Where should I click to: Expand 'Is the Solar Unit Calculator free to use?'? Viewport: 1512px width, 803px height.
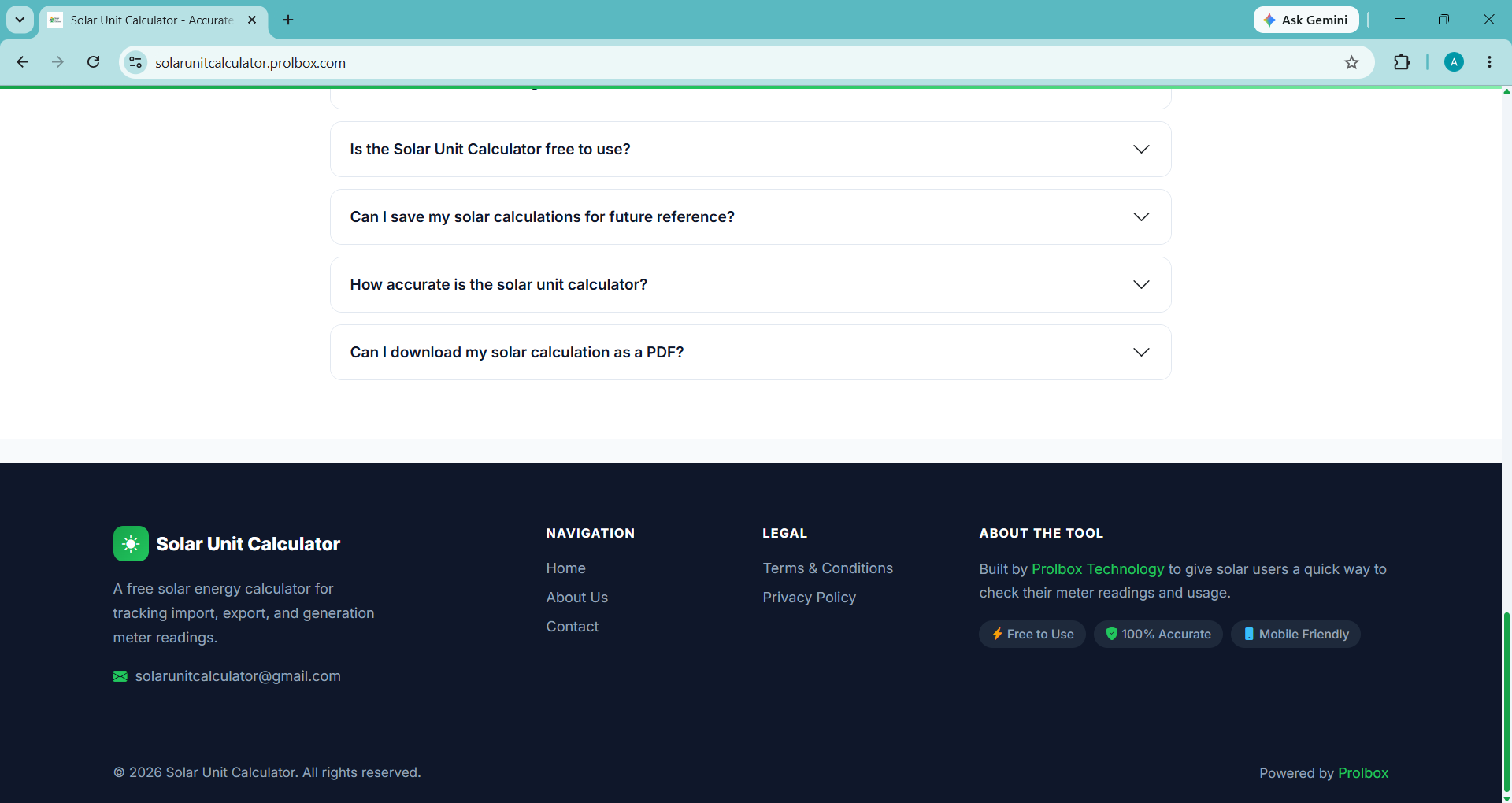[x=750, y=149]
